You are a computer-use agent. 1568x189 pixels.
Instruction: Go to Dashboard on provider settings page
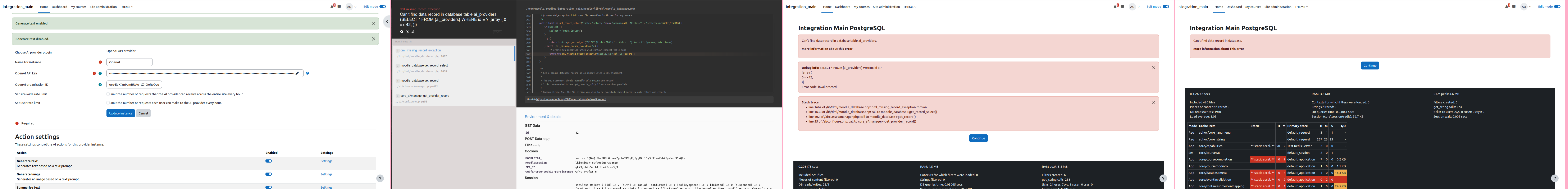point(60,7)
